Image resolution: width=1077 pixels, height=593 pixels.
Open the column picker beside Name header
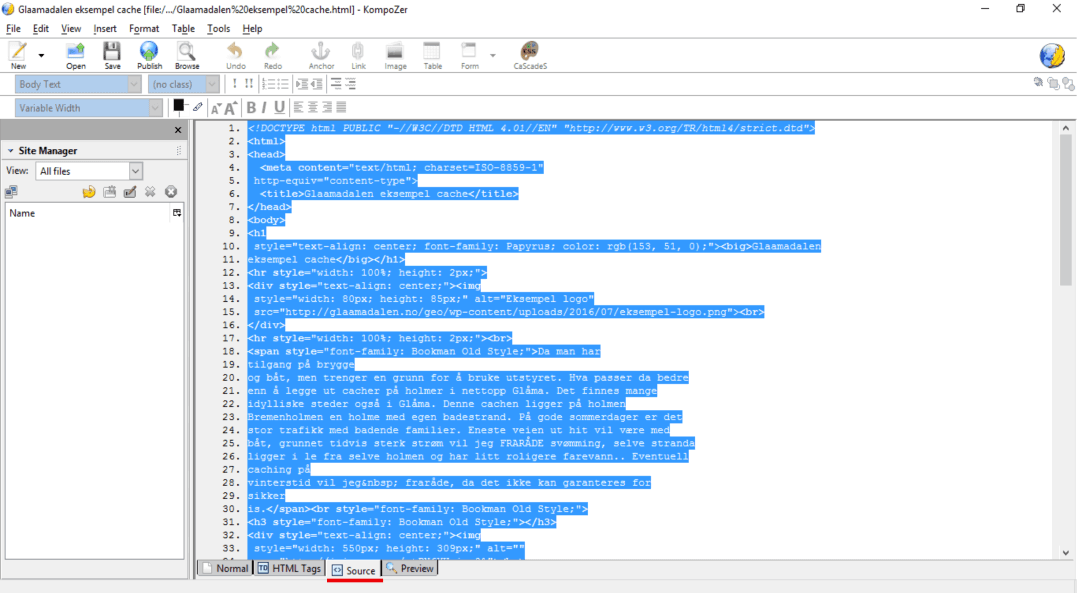[177, 213]
